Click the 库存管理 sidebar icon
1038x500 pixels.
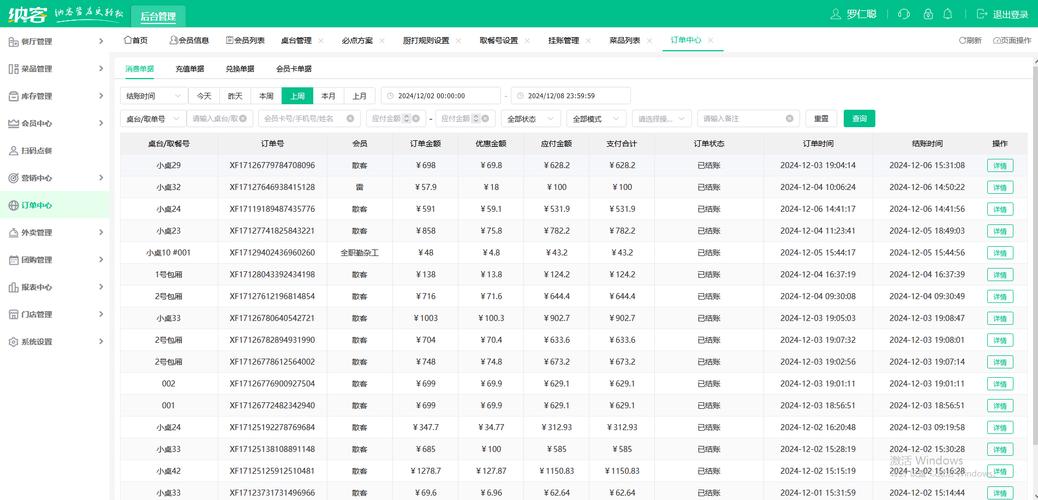click(13, 96)
